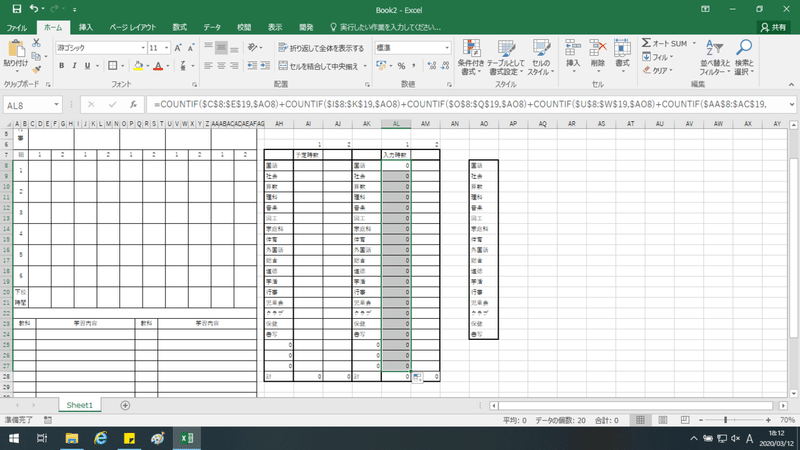The width and height of the screenshot is (800, 450).
Task: Add a new sheet with plus button
Action: click(x=125, y=405)
